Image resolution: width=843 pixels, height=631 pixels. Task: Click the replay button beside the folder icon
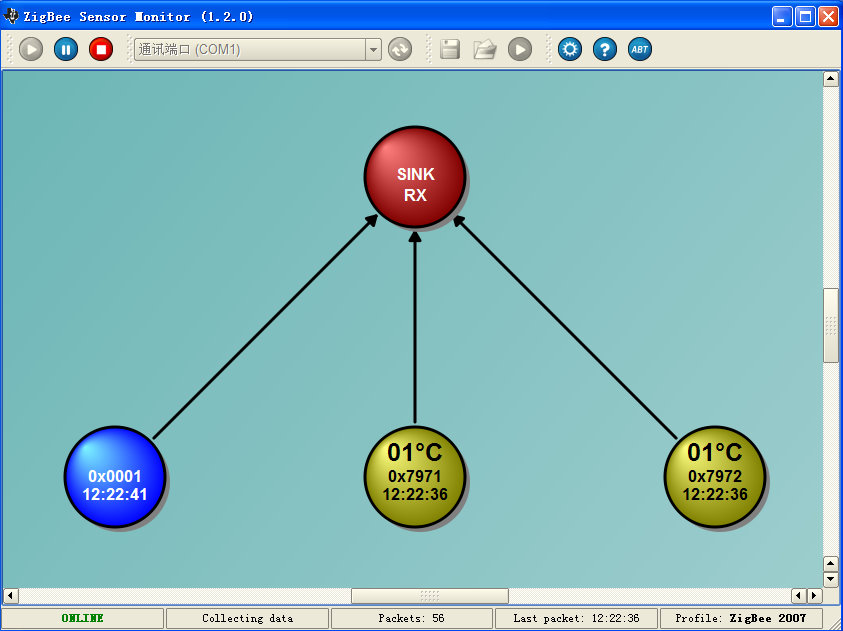click(520, 49)
